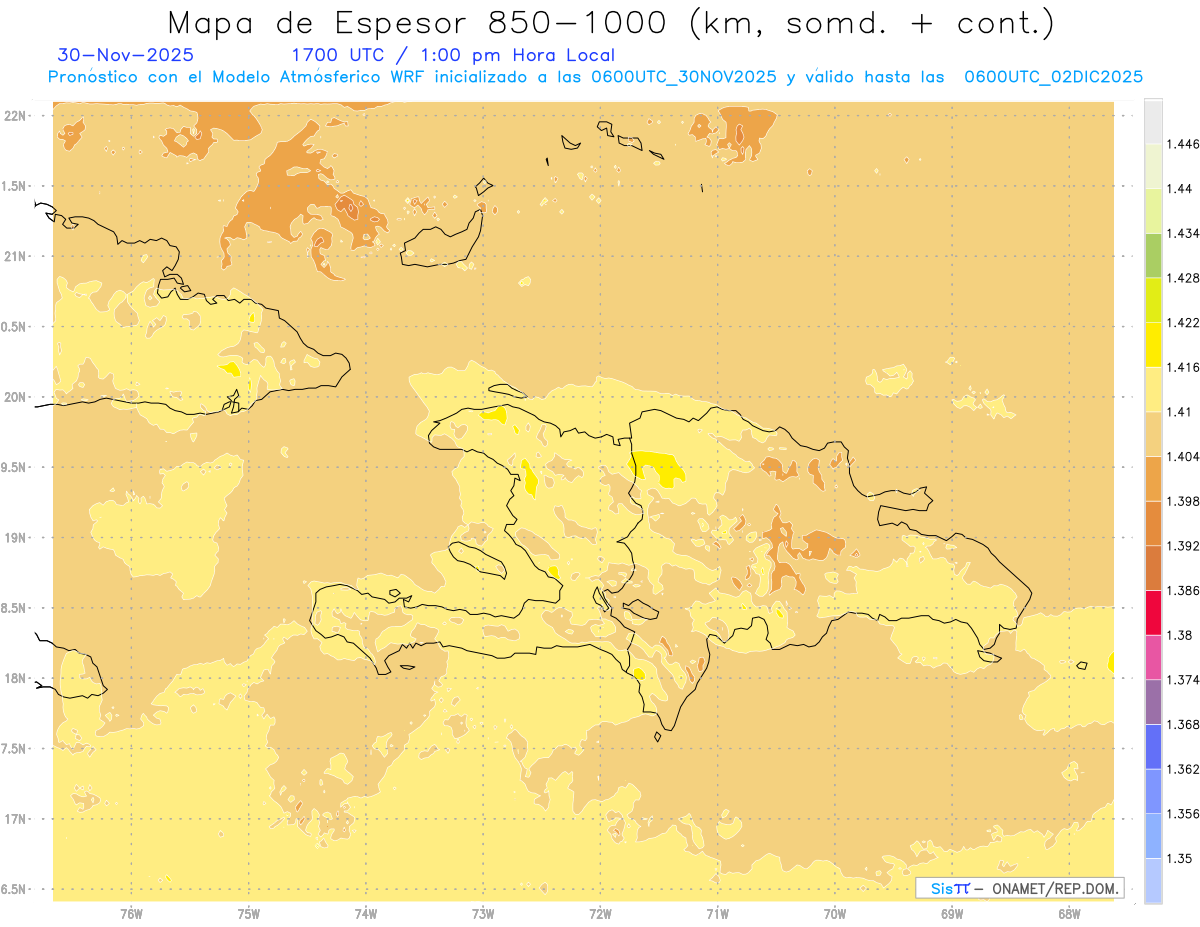The image size is (1200, 927).
Task: Click the legend value '1.404'
Action: (1183, 457)
